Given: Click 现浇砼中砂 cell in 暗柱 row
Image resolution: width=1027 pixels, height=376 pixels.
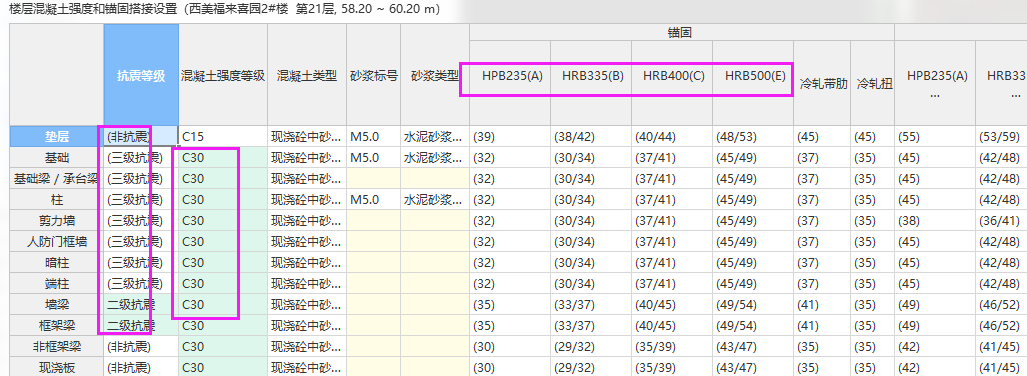Looking at the screenshot, I should (307, 263).
